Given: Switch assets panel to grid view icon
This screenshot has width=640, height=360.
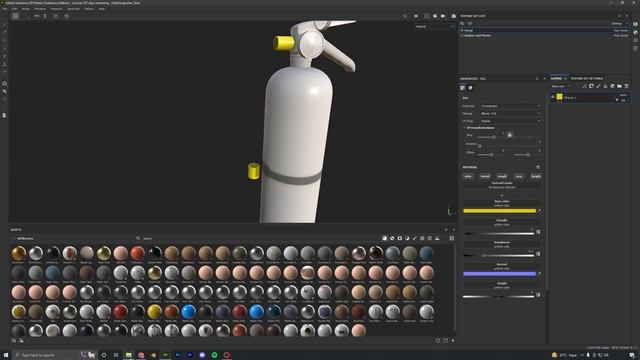Looking at the screenshot, I should pyautogui.click(x=452, y=238).
